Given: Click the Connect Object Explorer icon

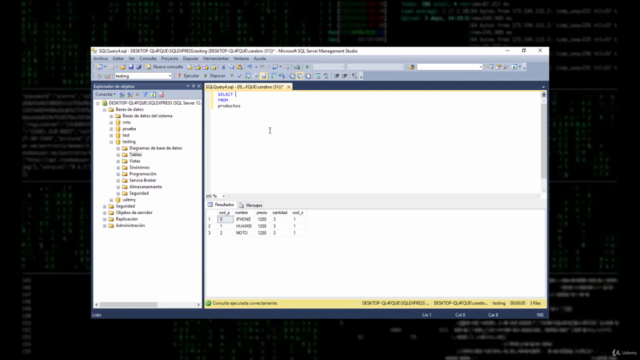Looking at the screenshot, I should coord(122,95).
